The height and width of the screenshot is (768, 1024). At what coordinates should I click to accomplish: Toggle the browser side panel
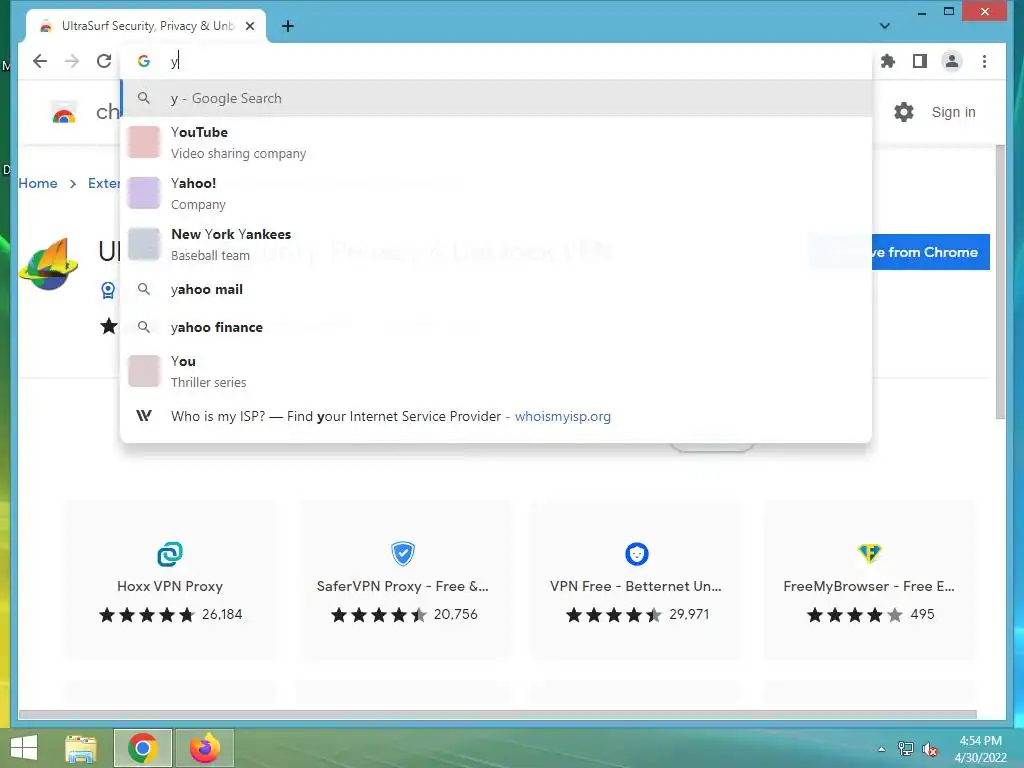(920, 61)
